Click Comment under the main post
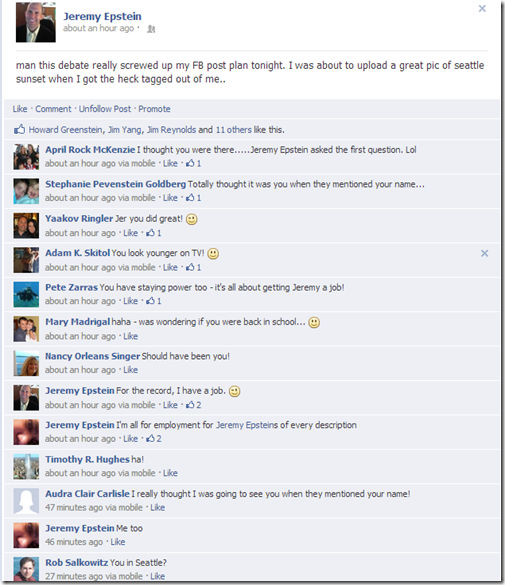This screenshot has height=585, width=505. [53, 109]
